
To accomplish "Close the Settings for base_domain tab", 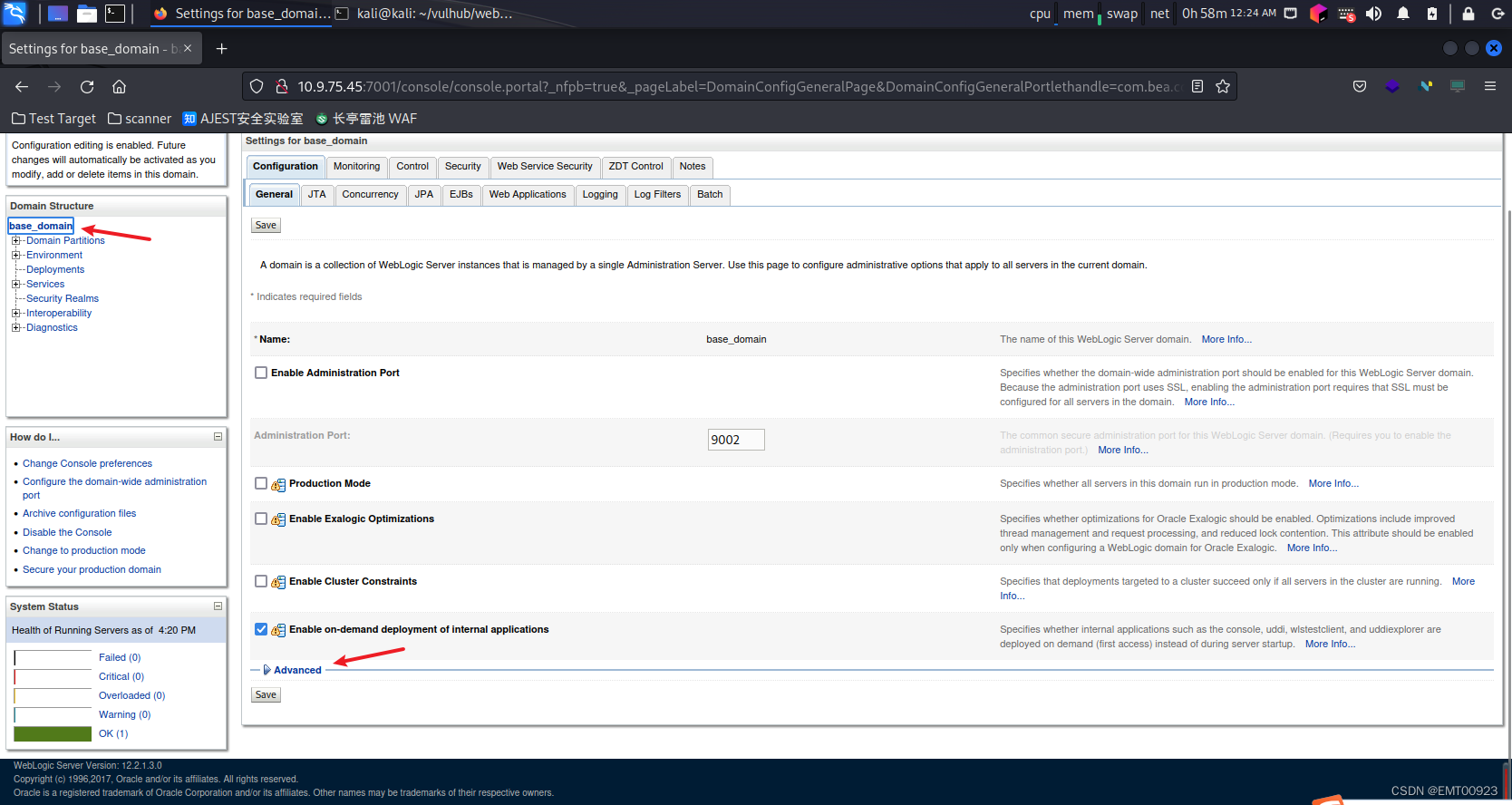I will point(188,48).
